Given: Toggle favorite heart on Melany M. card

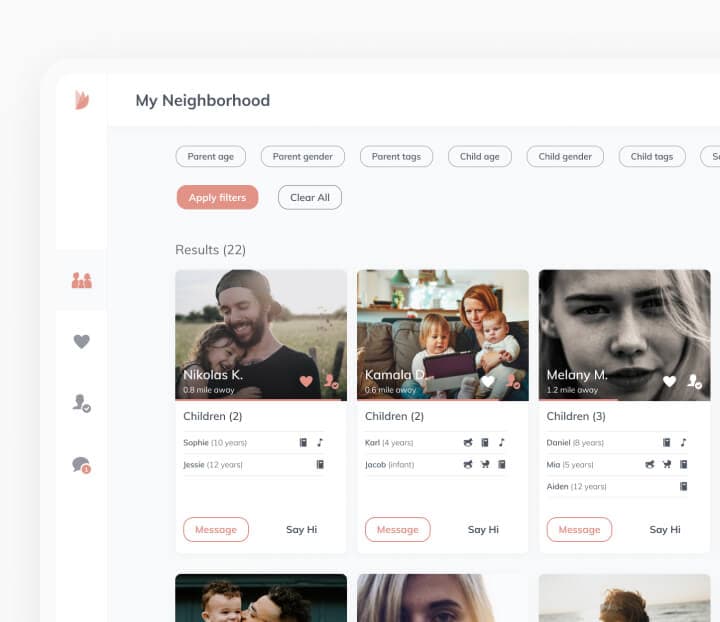Looking at the screenshot, I should tap(669, 381).
